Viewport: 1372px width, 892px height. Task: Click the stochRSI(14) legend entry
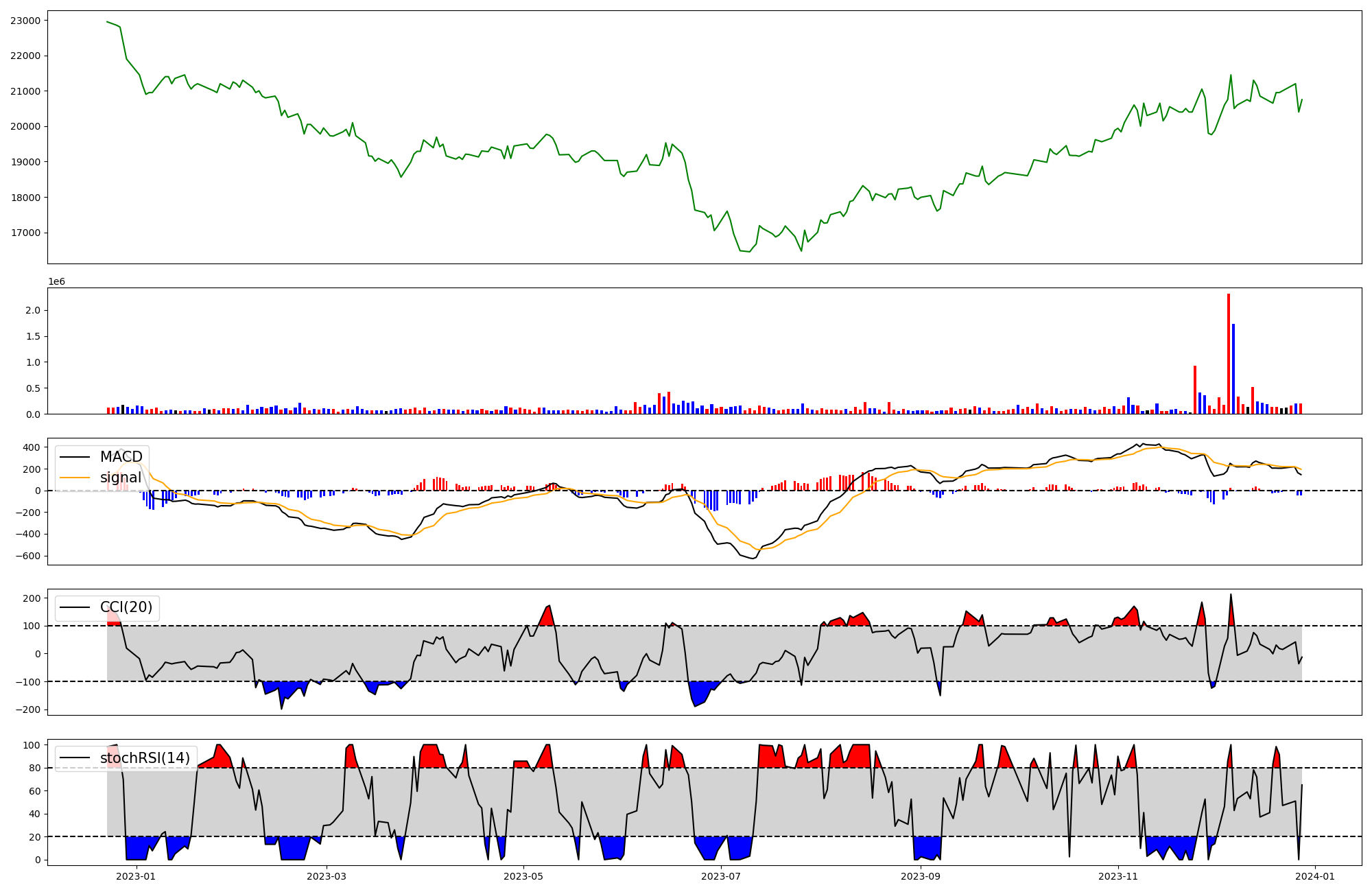click(145, 758)
